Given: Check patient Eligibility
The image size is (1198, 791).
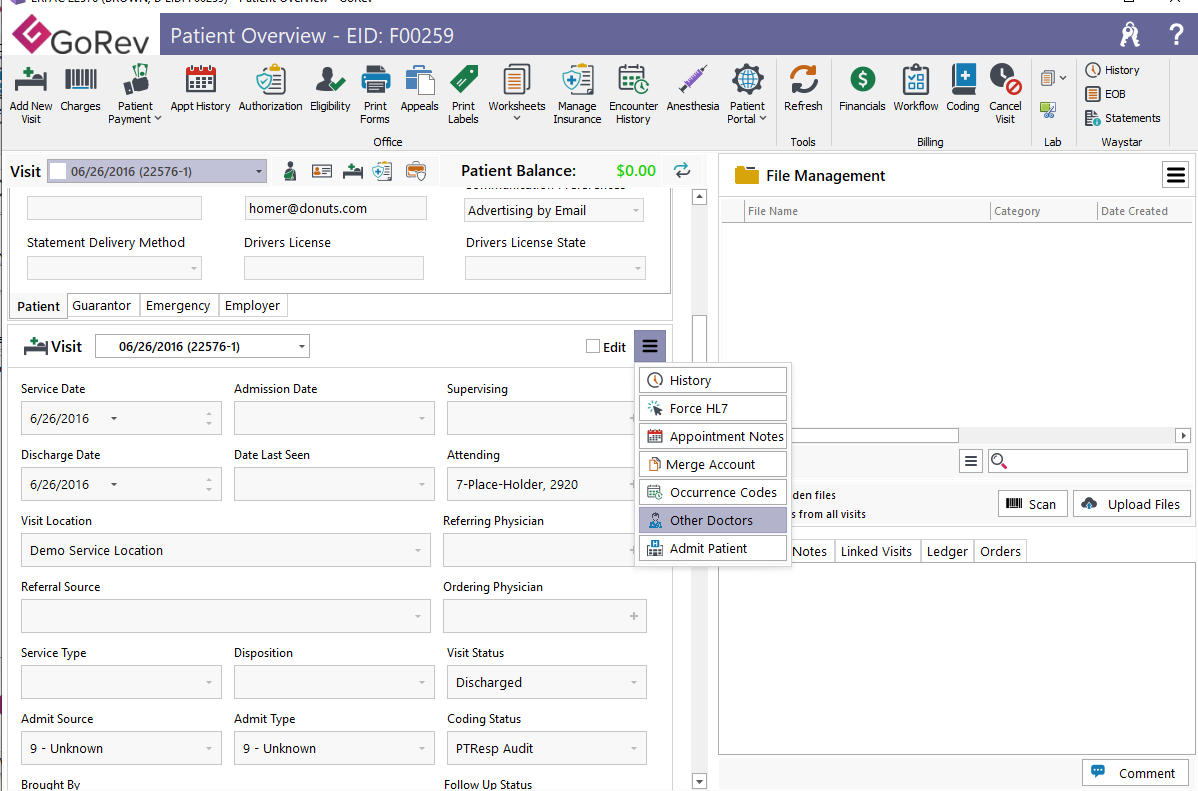Looking at the screenshot, I should coord(330,90).
